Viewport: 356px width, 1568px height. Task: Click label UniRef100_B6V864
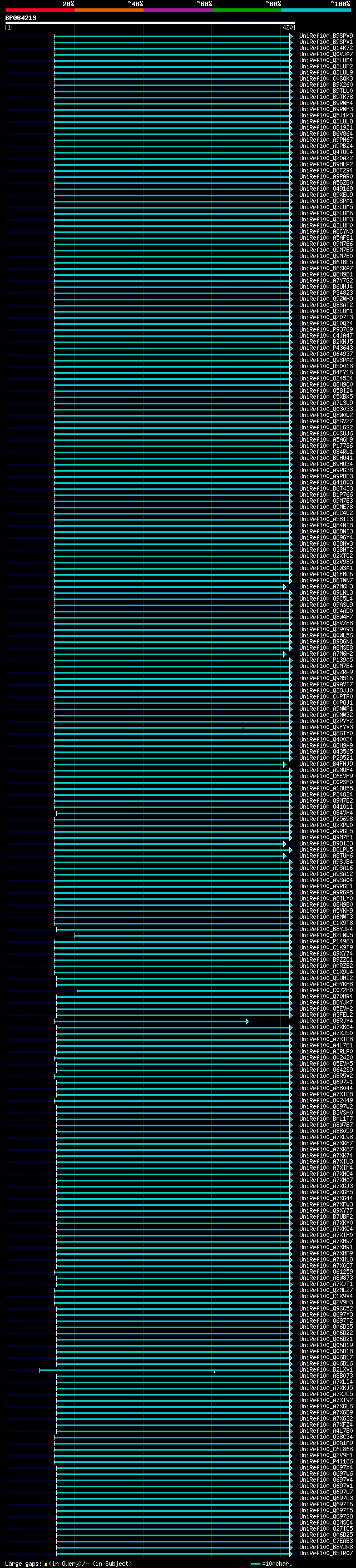click(x=325, y=134)
